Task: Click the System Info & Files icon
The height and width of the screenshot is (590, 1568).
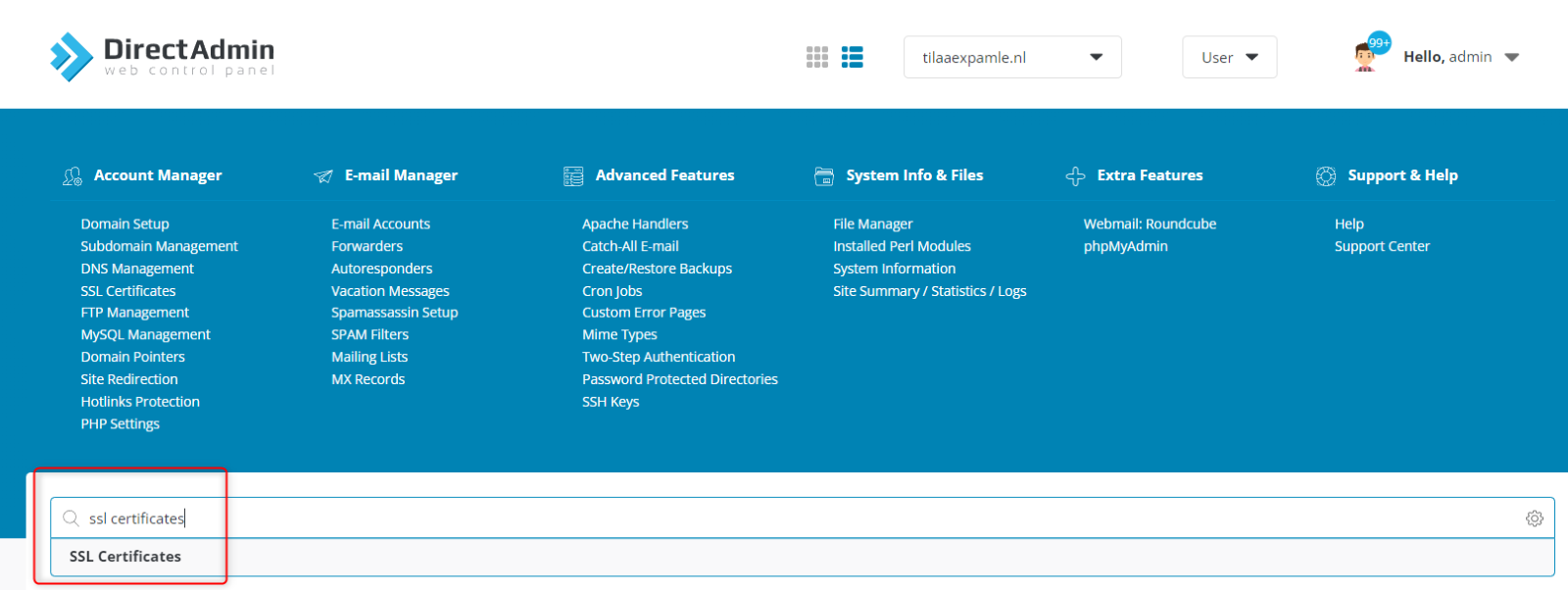Action: pos(824,176)
